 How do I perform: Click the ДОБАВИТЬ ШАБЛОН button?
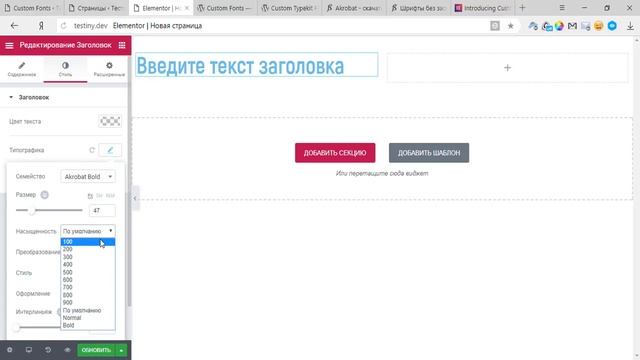(x=429, y=153)
